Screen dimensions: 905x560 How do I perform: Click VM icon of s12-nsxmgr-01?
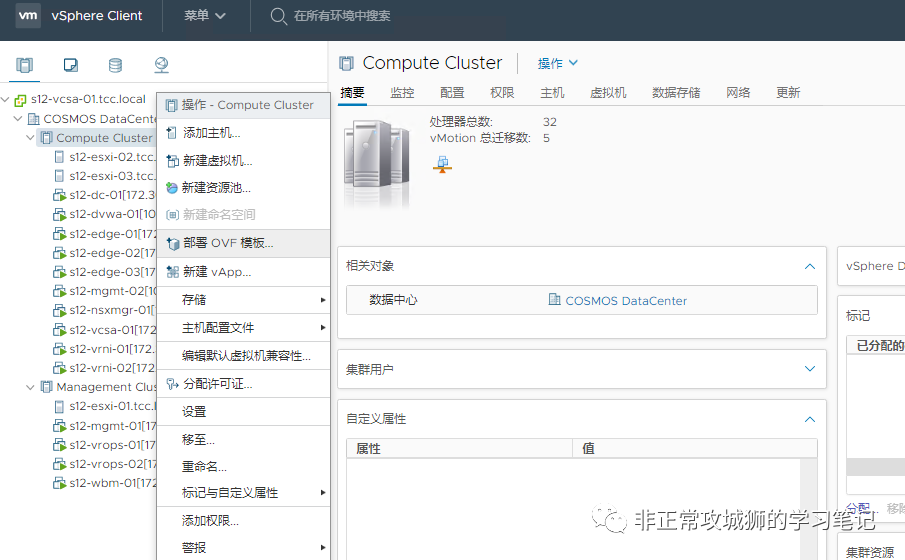pyautogui.click(x=59, y=310)
